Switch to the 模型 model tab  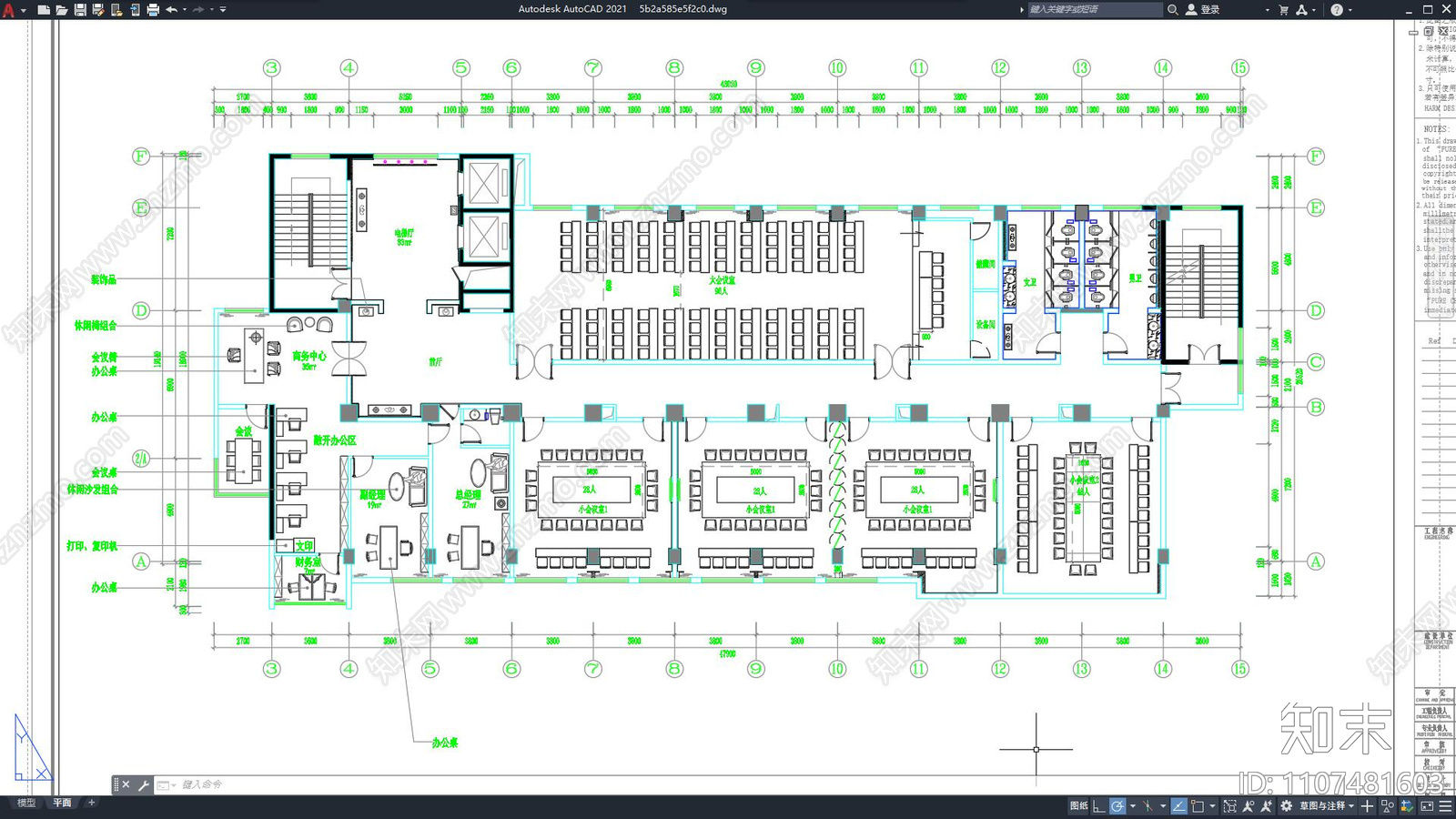click(x=26, y=803)
